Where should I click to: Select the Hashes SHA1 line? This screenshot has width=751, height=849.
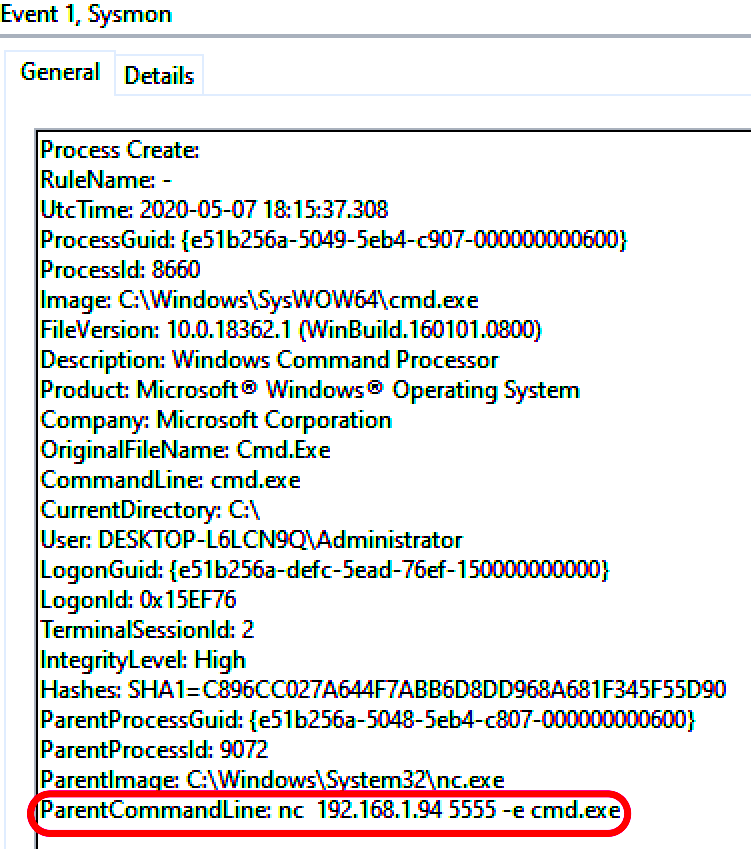click(x=383, y=690)
